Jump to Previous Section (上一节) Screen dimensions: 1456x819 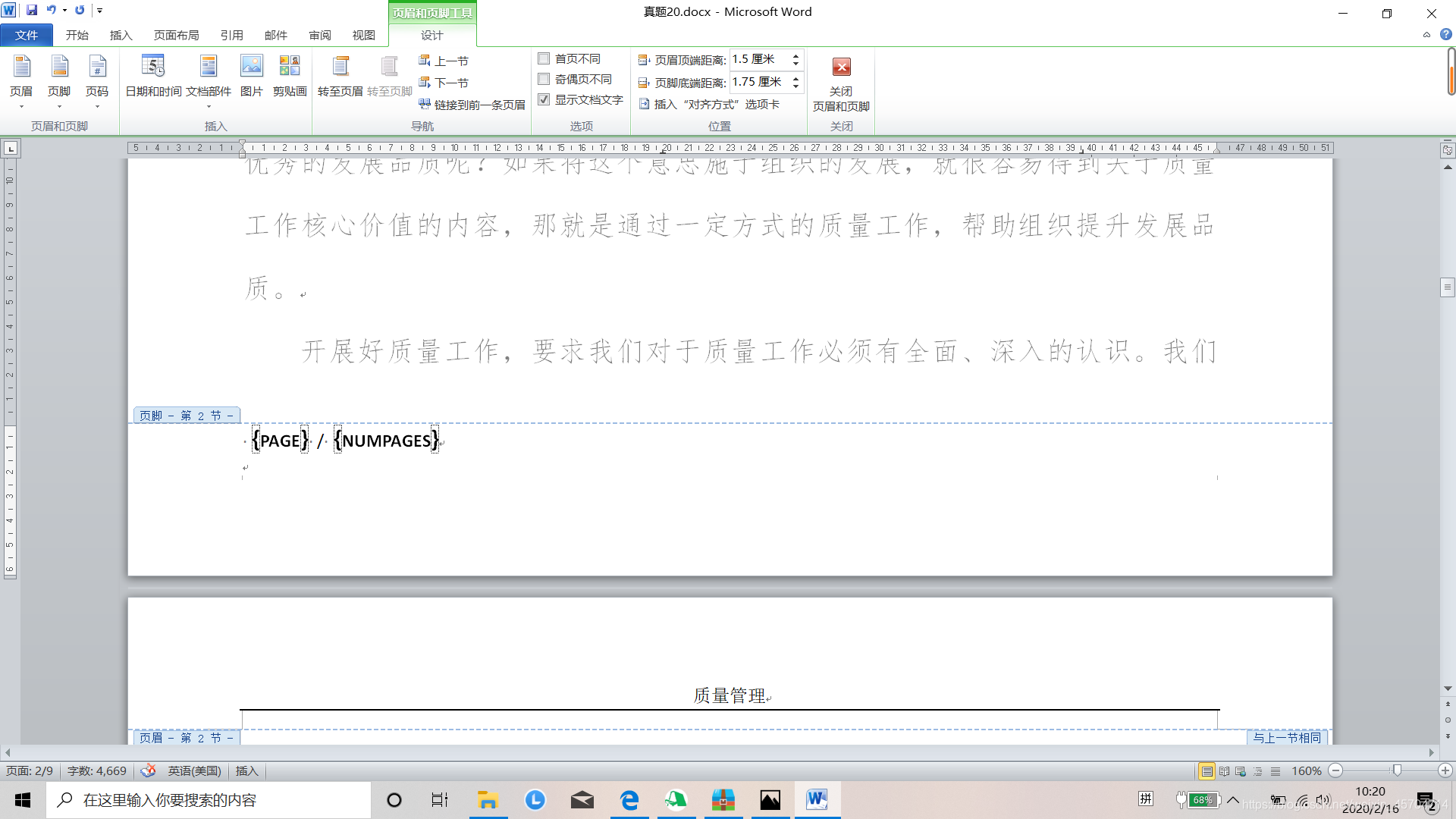[444, 61]
